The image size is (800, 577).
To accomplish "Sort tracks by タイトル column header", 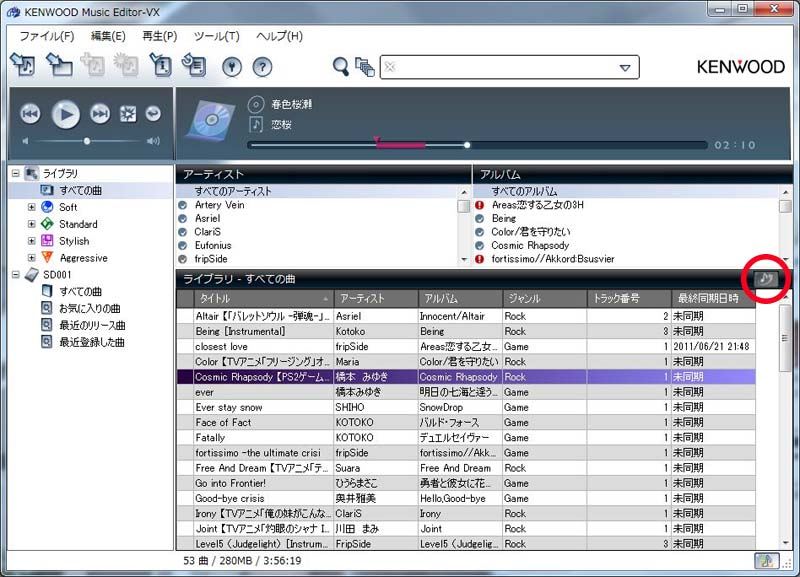I will (x=264, y=298).
